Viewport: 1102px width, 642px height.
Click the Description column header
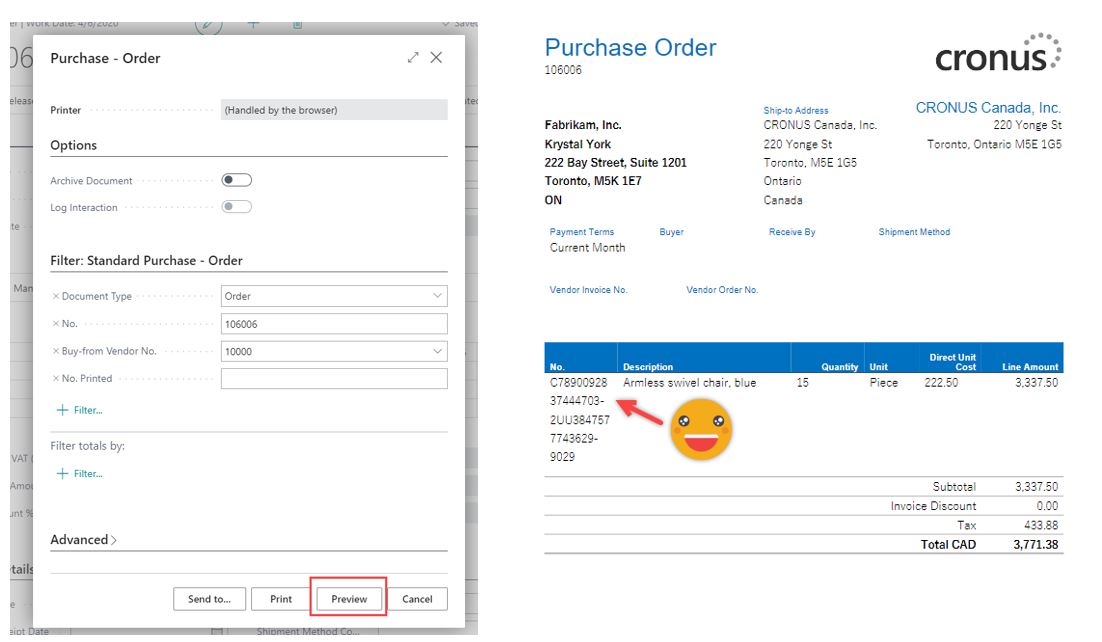pos(648,367)
